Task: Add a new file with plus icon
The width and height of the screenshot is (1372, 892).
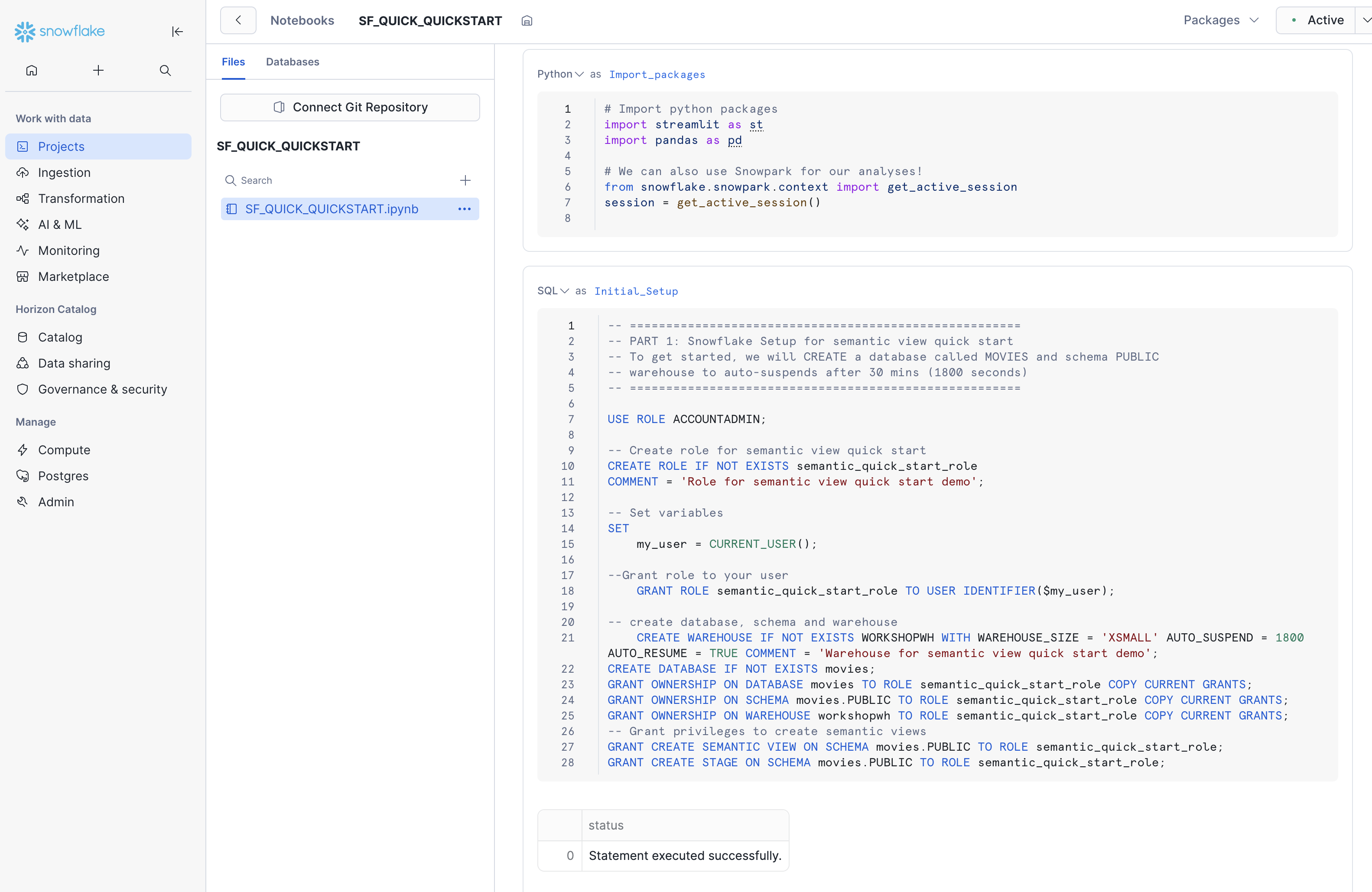Action: pos(465,180)
